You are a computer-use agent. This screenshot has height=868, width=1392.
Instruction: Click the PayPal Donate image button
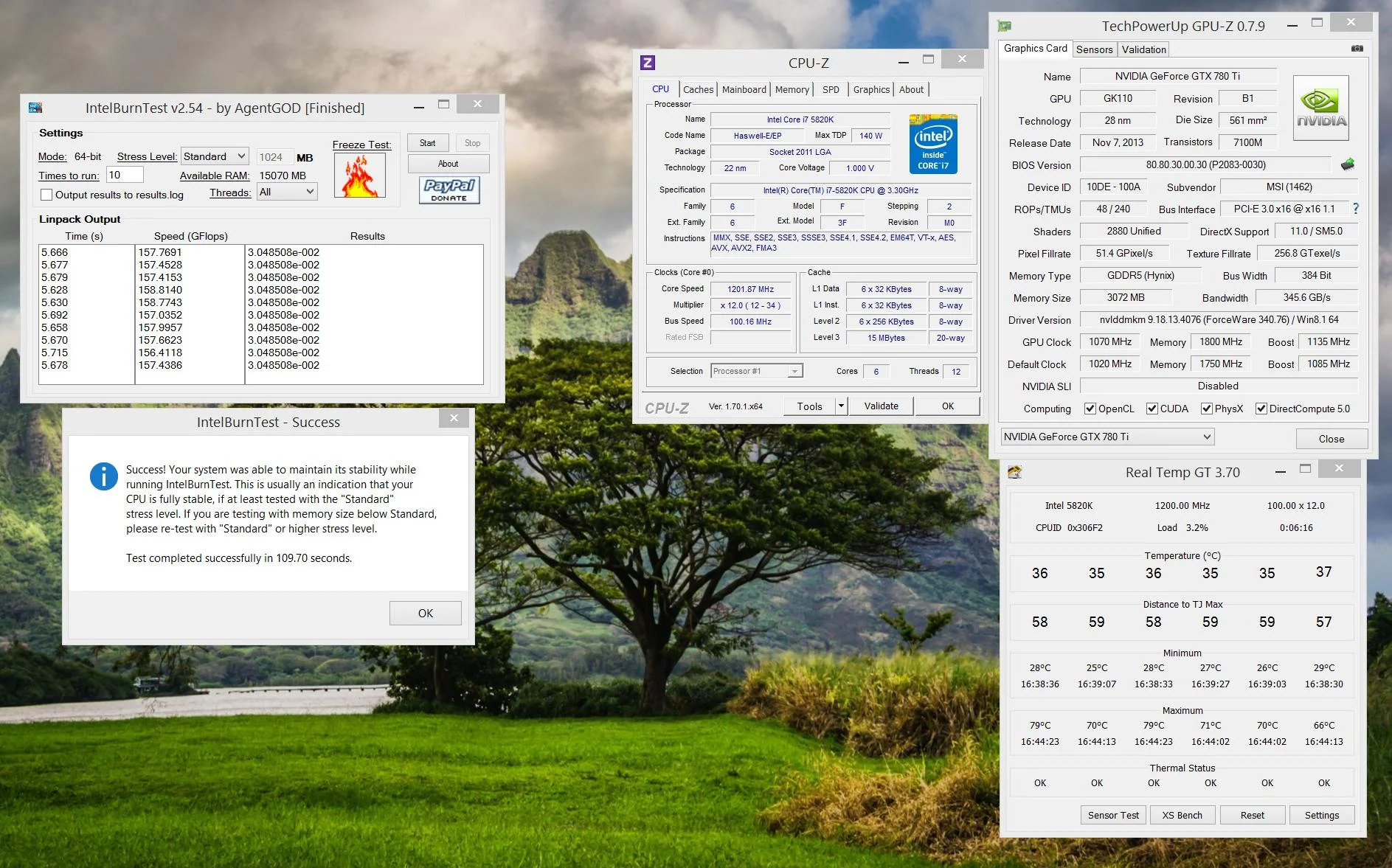pyautogui.click(x=449, y=190)
